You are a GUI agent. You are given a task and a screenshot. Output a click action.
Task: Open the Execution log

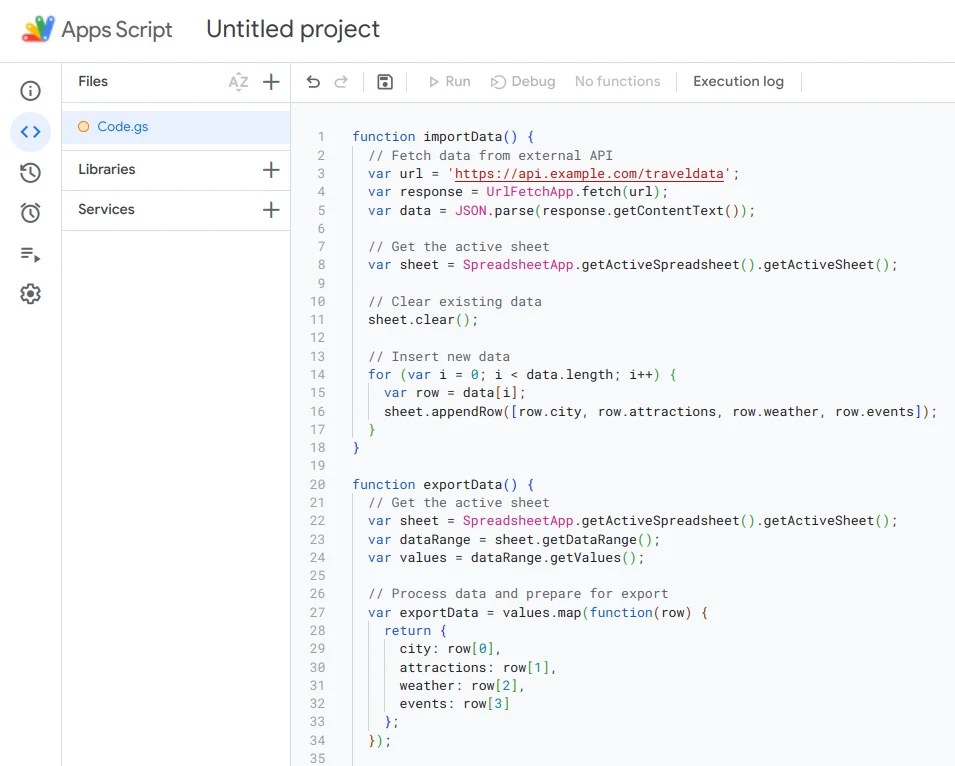click(x=738, y=82)
